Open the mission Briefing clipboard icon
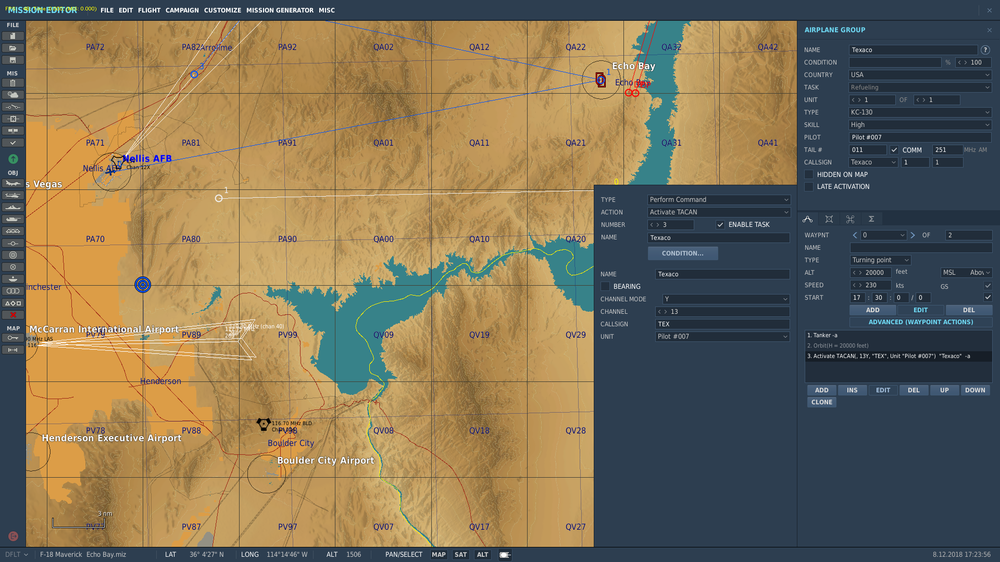 13,83
